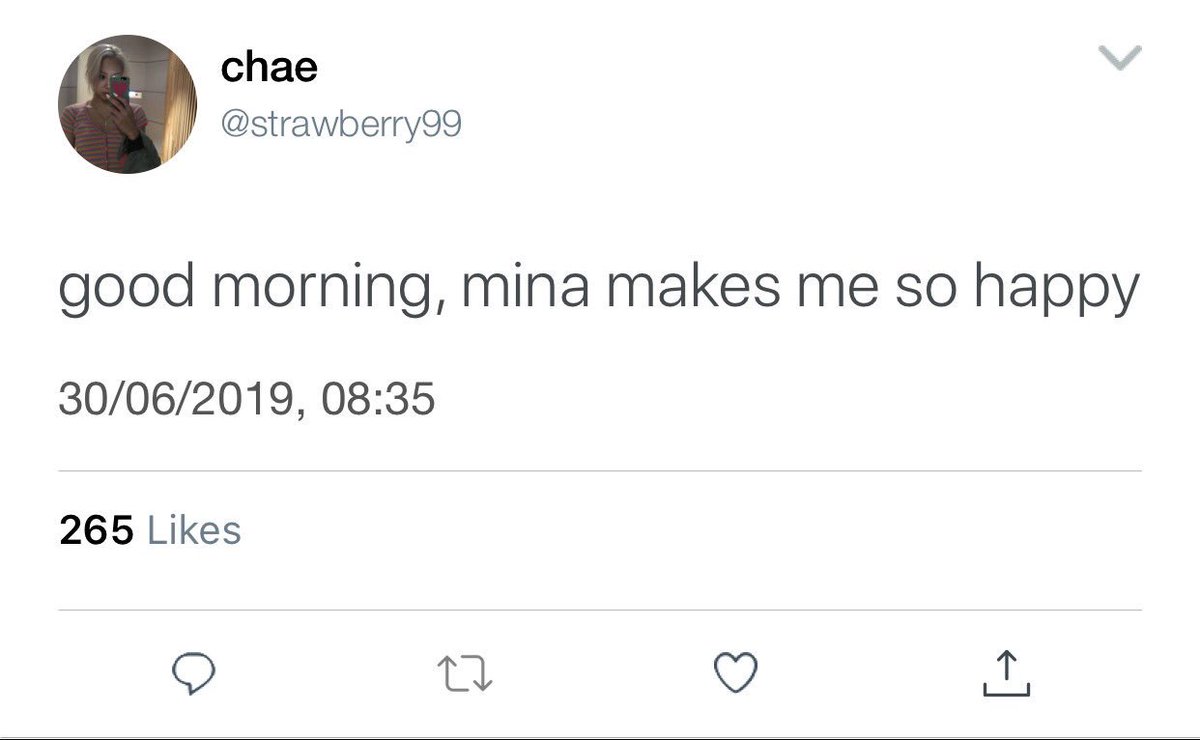
Task: Click the 30/06/2019 date stamp
Action: pos(176,401)
